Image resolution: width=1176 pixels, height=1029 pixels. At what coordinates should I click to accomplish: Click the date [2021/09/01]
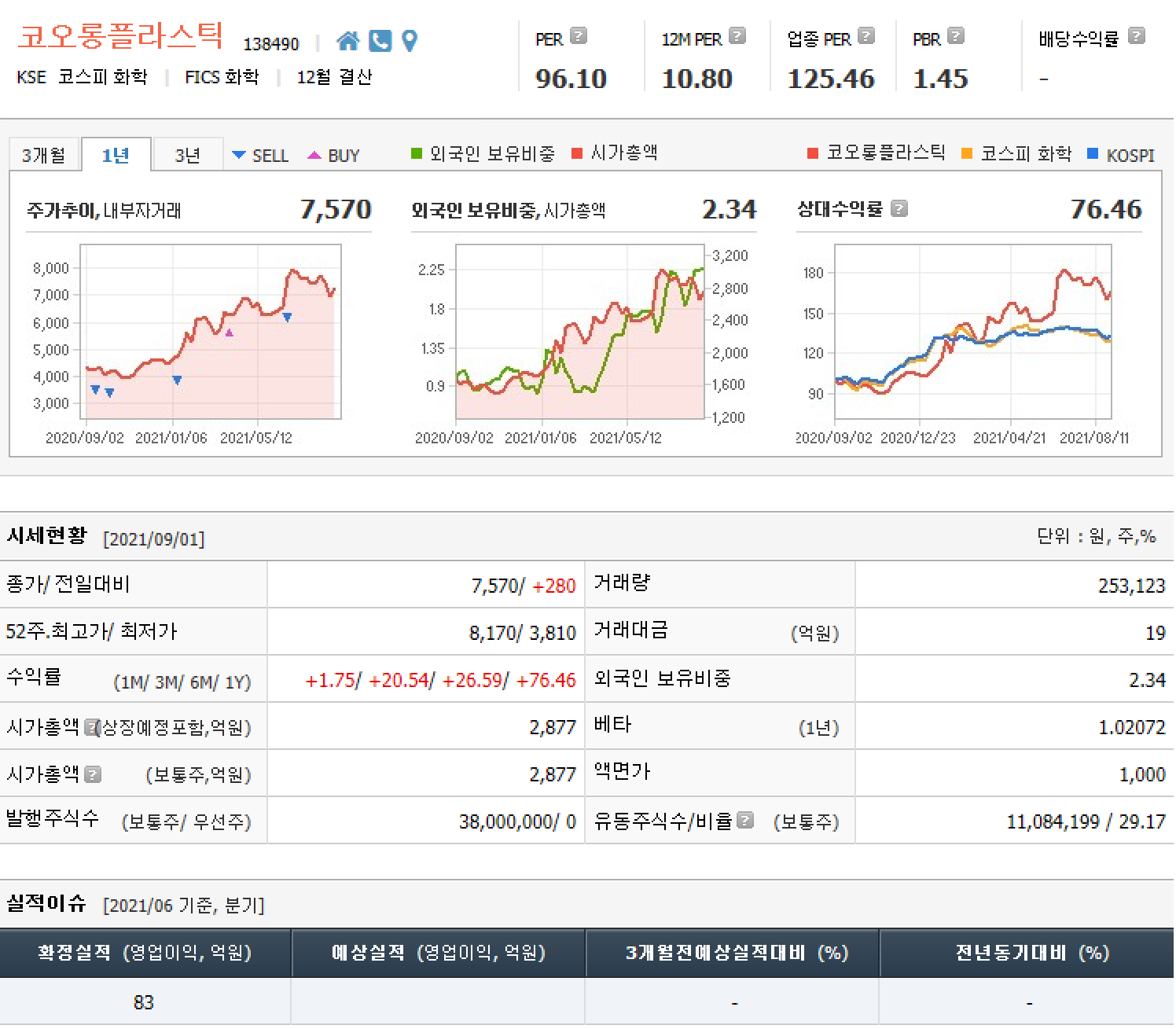pyautogui.click(x=154, y=539)
